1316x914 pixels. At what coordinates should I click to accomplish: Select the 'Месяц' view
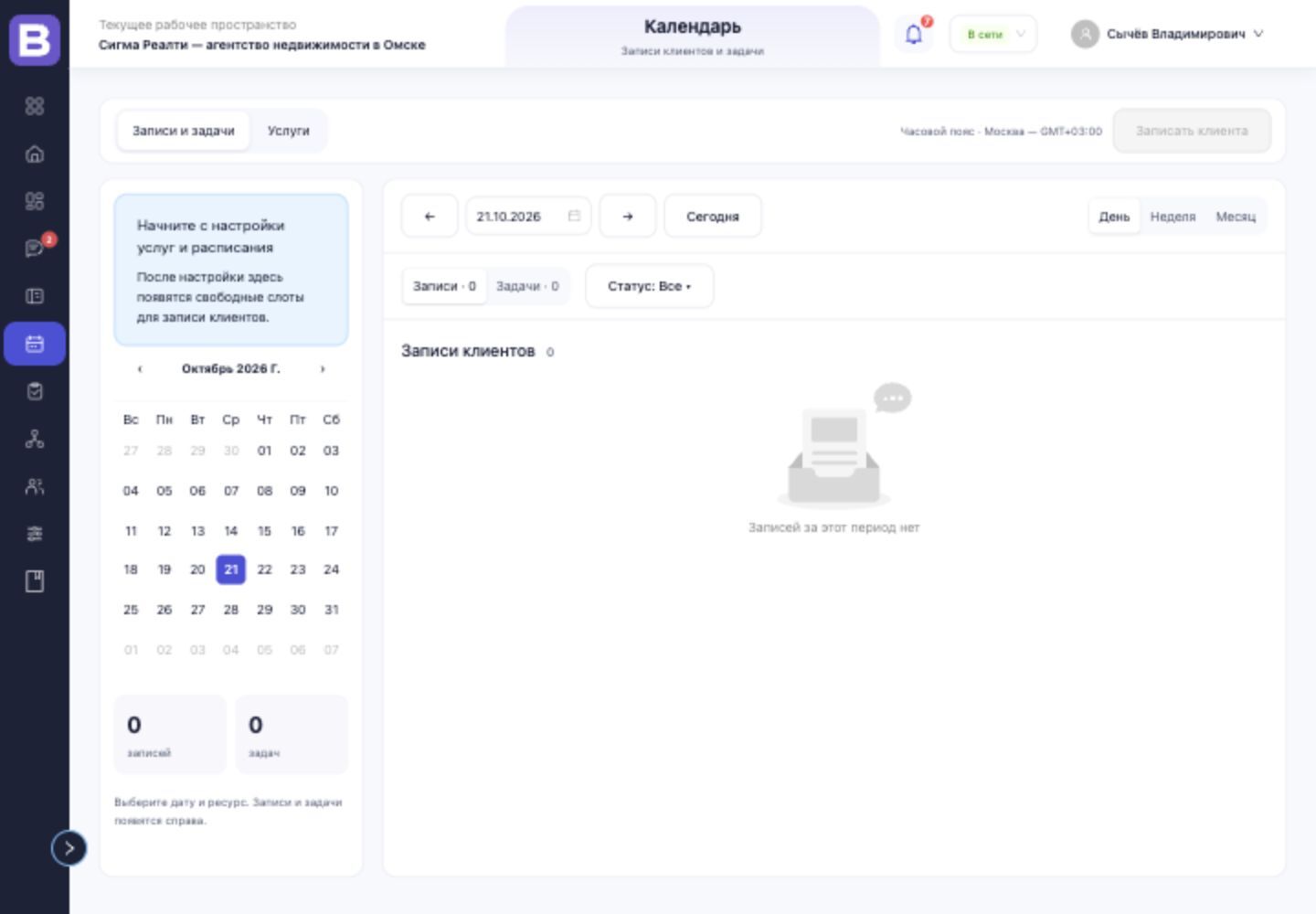[1236, 217]
